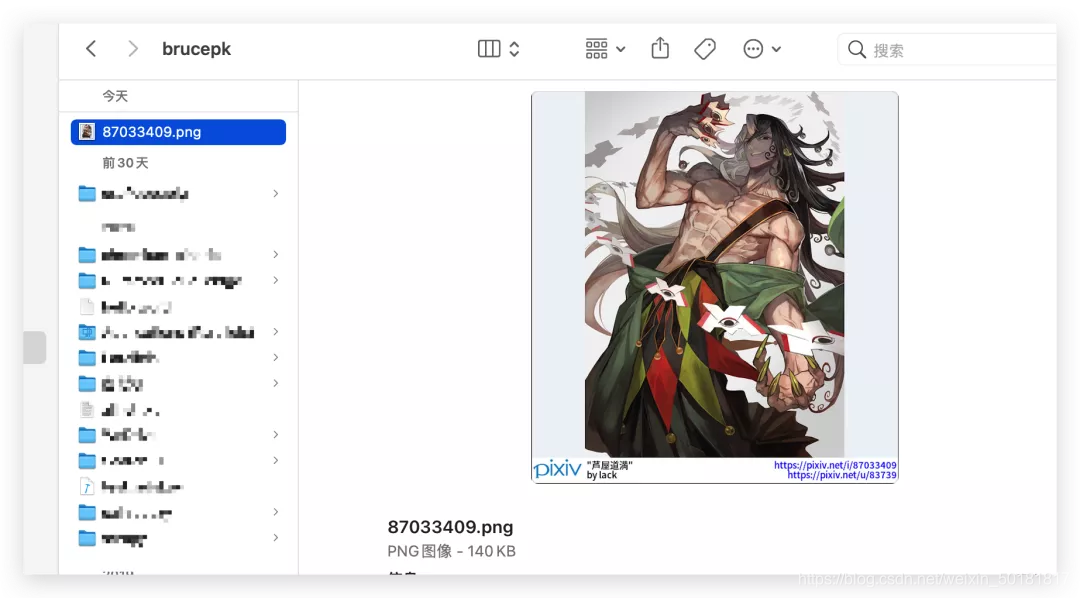Open the ellipsis more-actions icon

(x=754, y=49)
